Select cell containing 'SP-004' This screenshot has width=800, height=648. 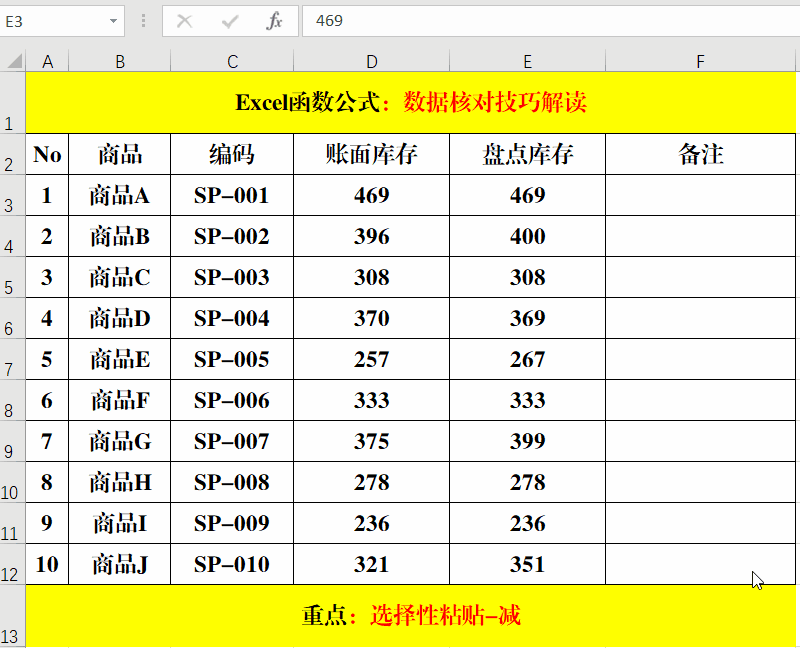(232, 318)
